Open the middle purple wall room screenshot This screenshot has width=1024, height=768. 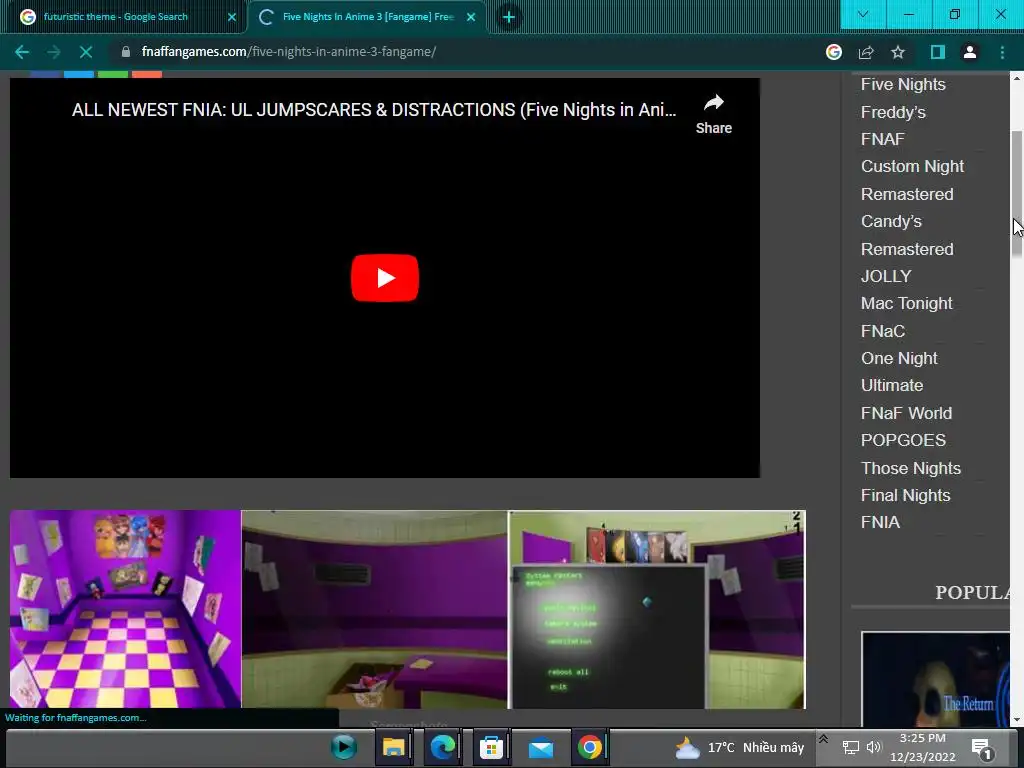click(x=374, y=609)
